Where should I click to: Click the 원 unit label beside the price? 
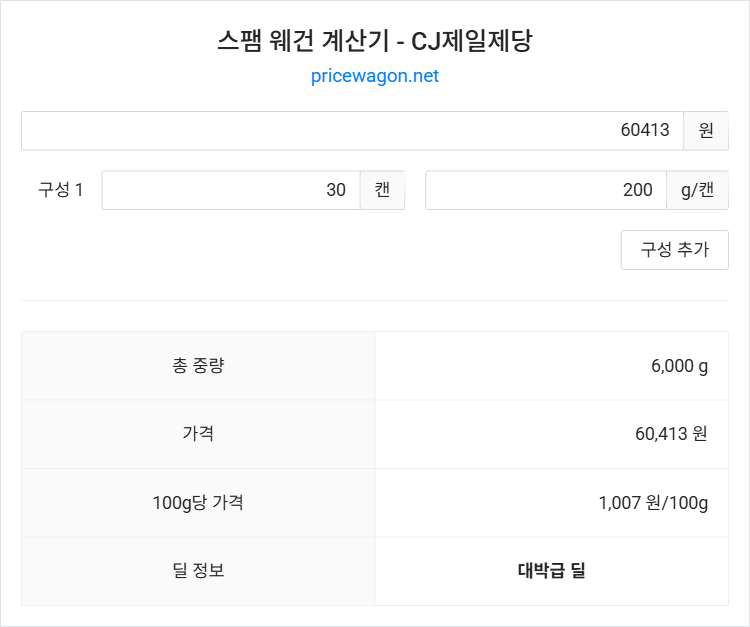[x=706, y=131]
